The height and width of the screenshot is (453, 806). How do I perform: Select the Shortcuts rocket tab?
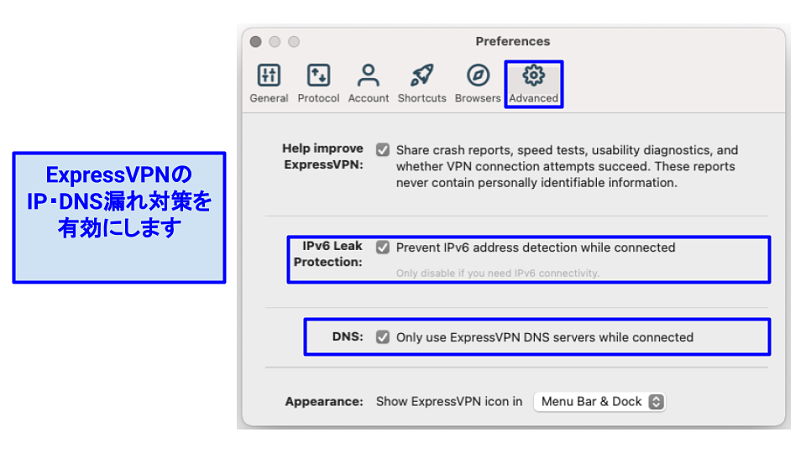coord(422,83)
